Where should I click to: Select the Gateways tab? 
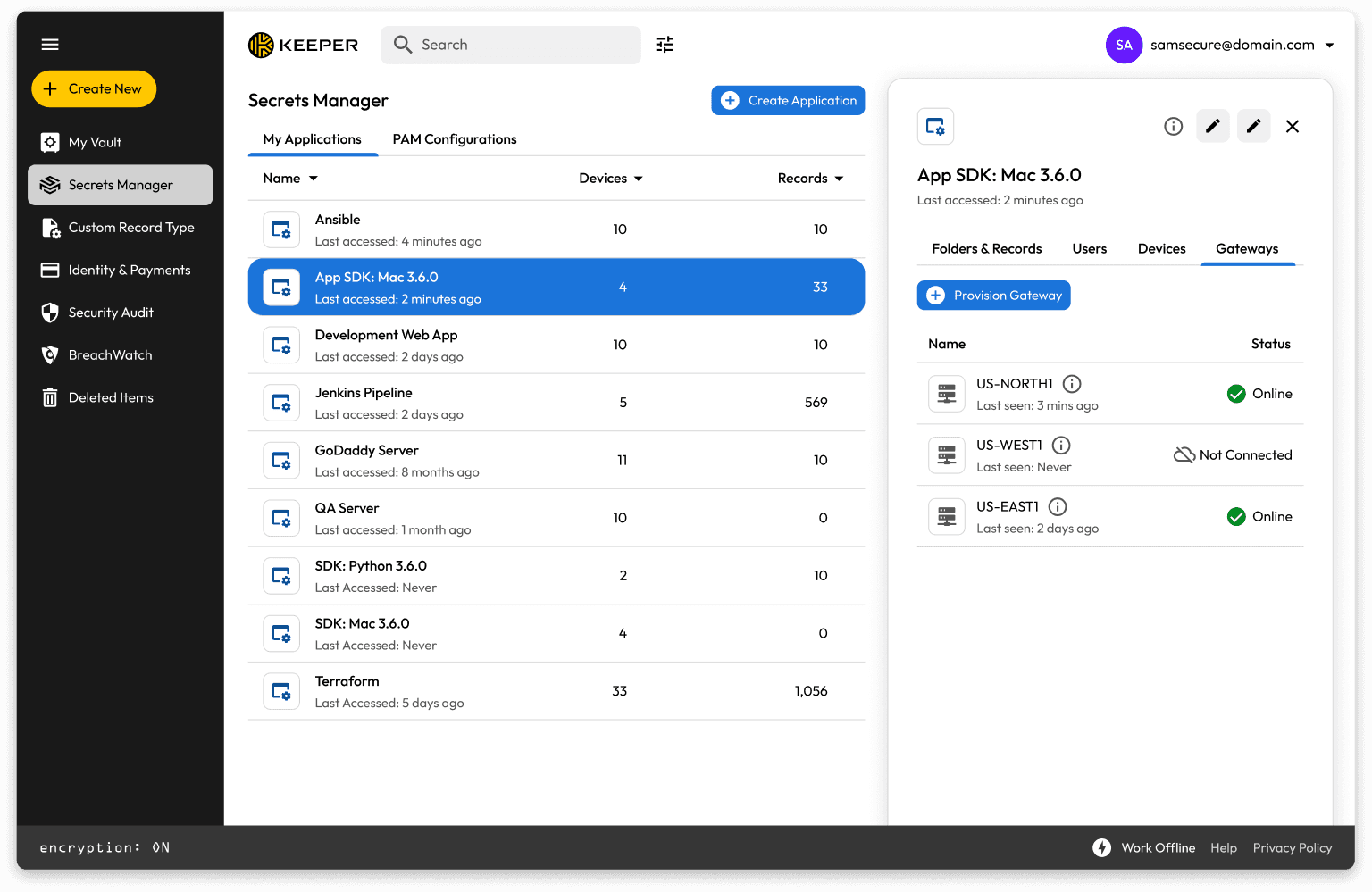click(1247, 249)
